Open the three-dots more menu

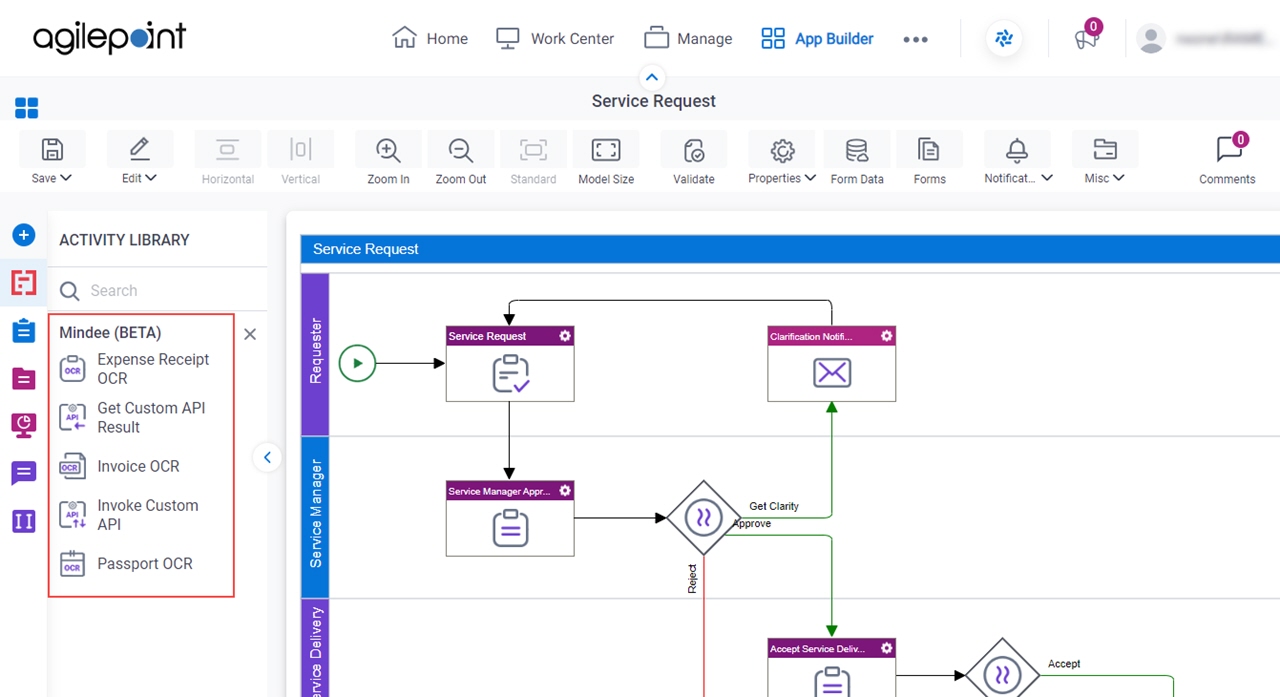click(x=915, y=39)
